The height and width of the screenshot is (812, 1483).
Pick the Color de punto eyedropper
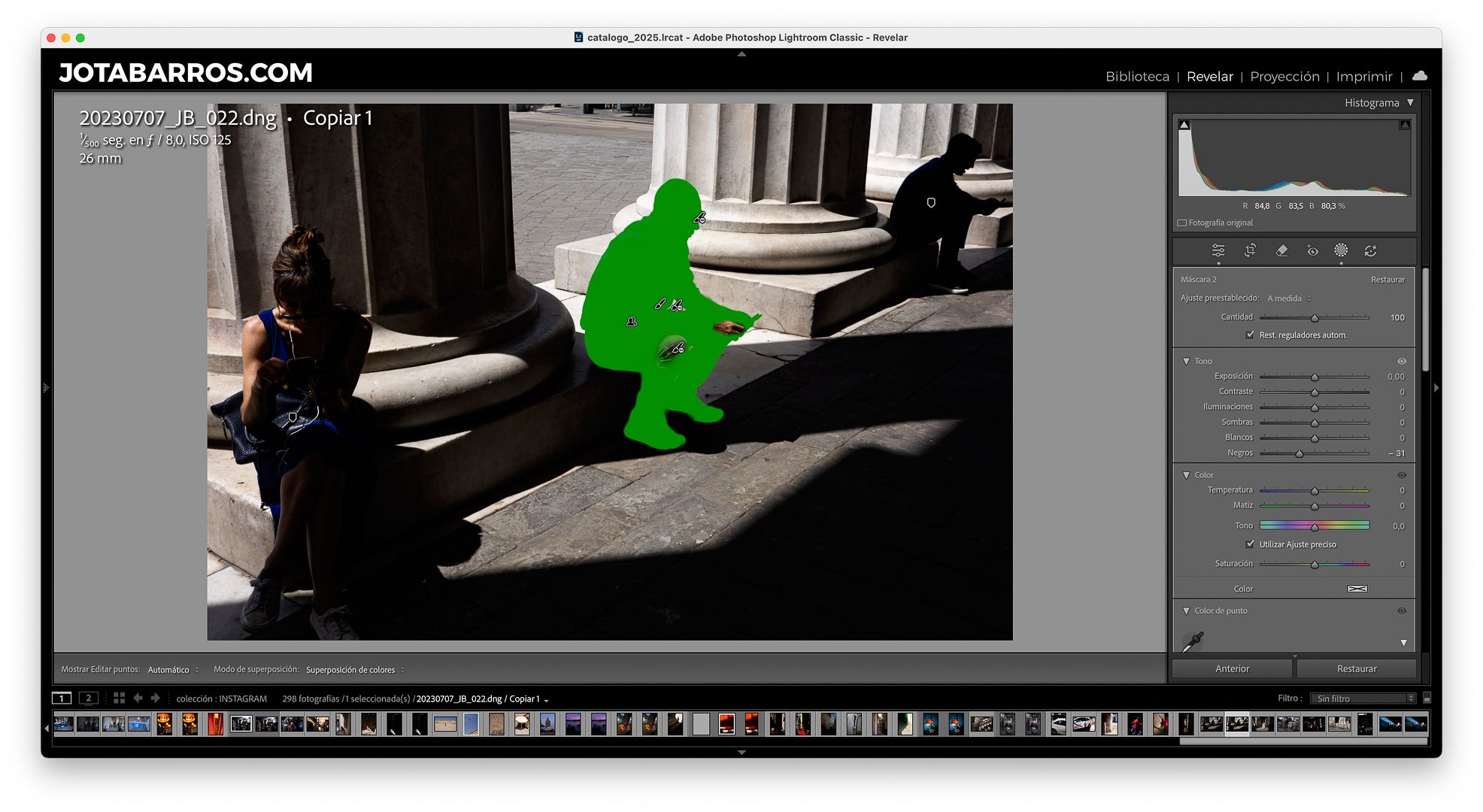tap(1193, 641)
